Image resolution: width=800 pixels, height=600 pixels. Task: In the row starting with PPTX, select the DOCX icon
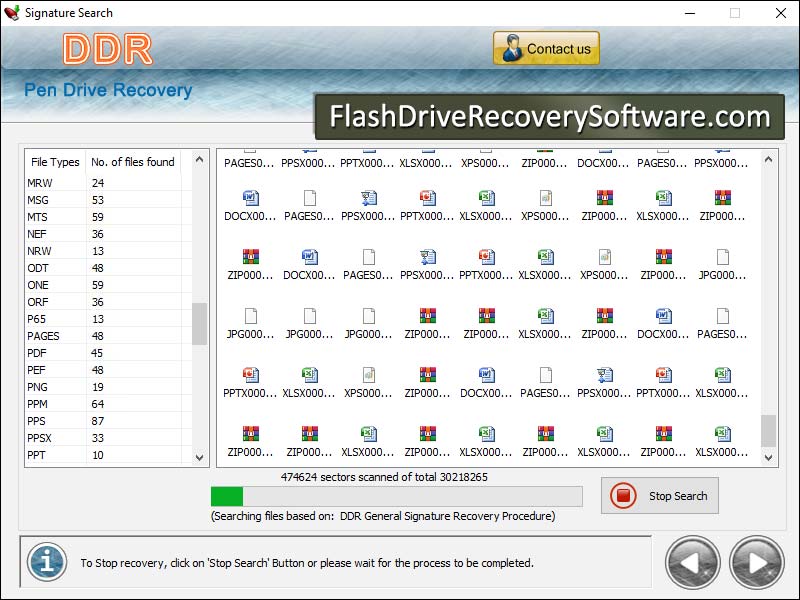pyautogui.click(x=486, y=375)
